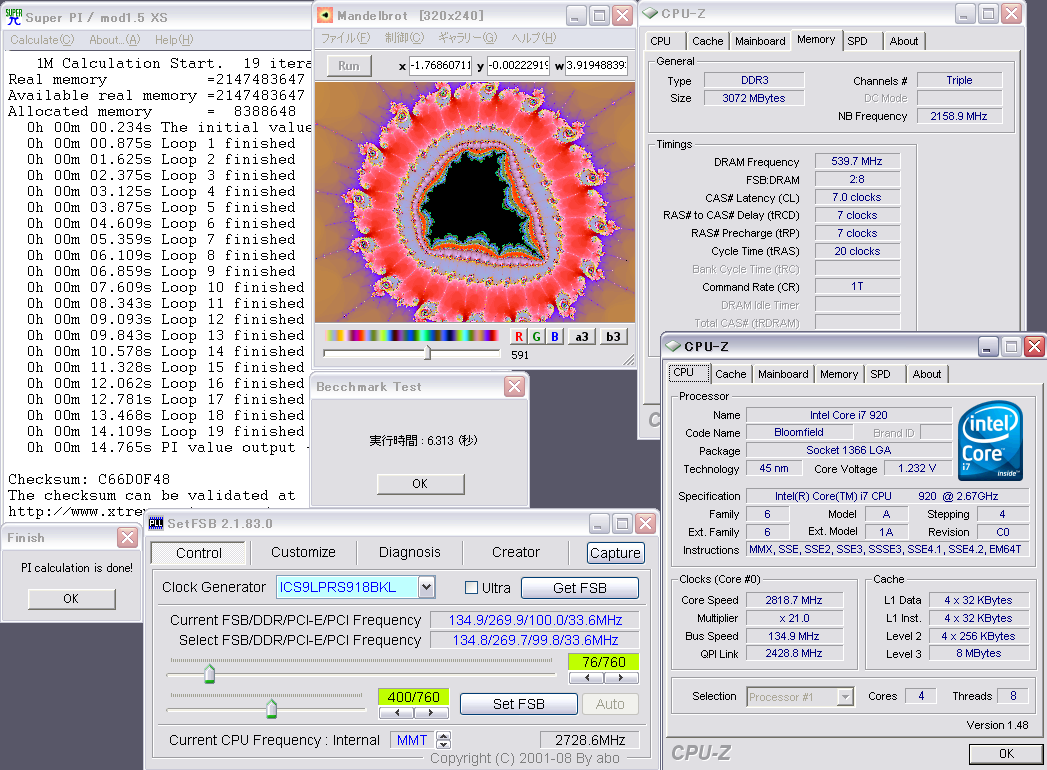Close the Benchmark Test dialog with its X
The height and width of the screenshot is (770, 1047).
[514, 386]
